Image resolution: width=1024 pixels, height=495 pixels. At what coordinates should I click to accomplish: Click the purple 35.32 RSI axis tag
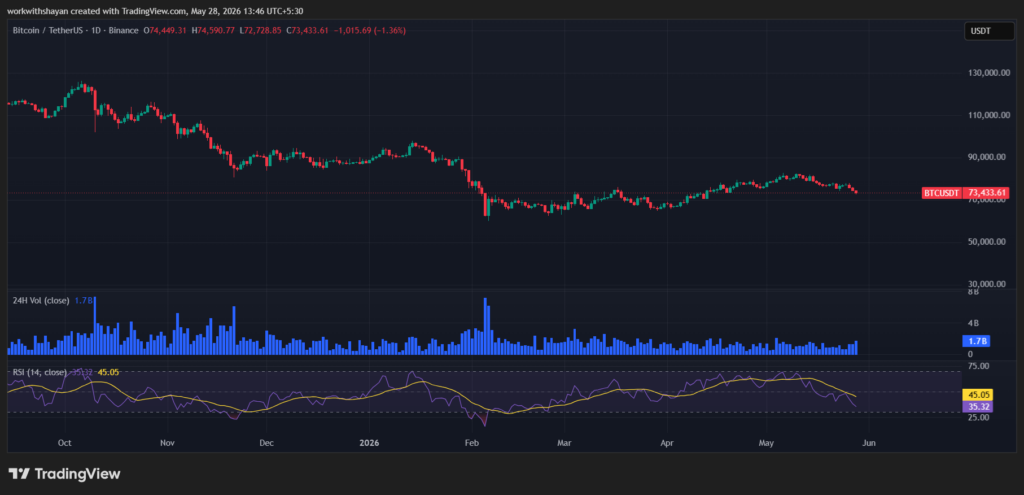pos(977,406)
